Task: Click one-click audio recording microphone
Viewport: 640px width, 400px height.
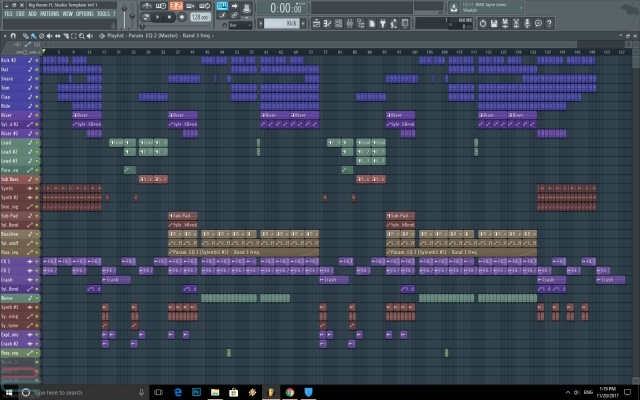Action: click(527, 24)
